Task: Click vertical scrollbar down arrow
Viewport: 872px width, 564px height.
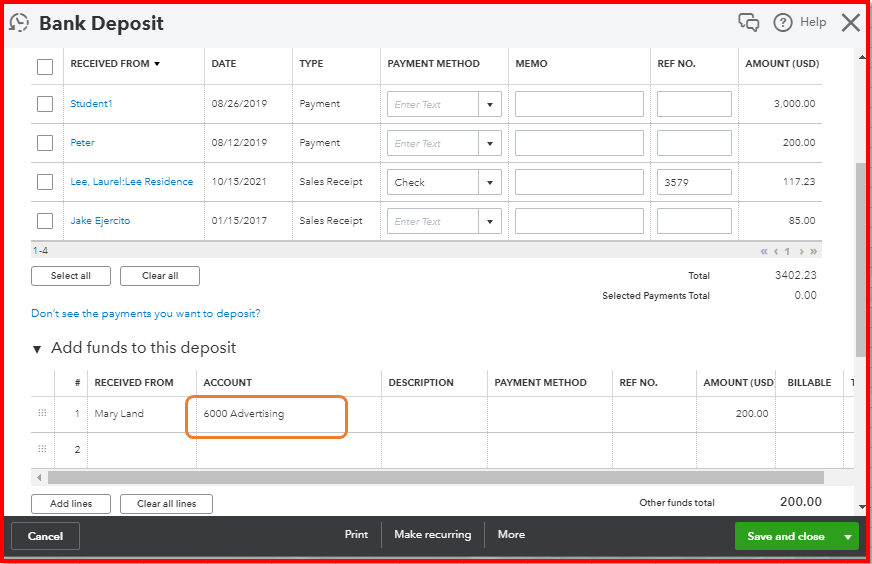Action: pos(862,507)
